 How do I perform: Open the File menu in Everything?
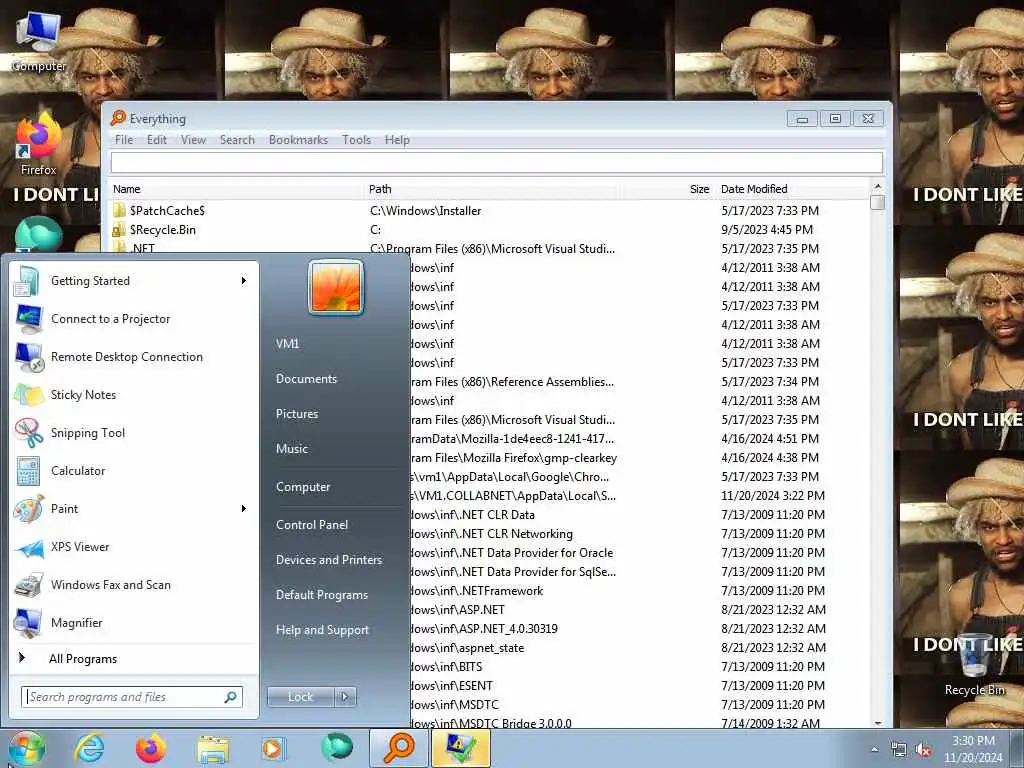coord(124,140)
